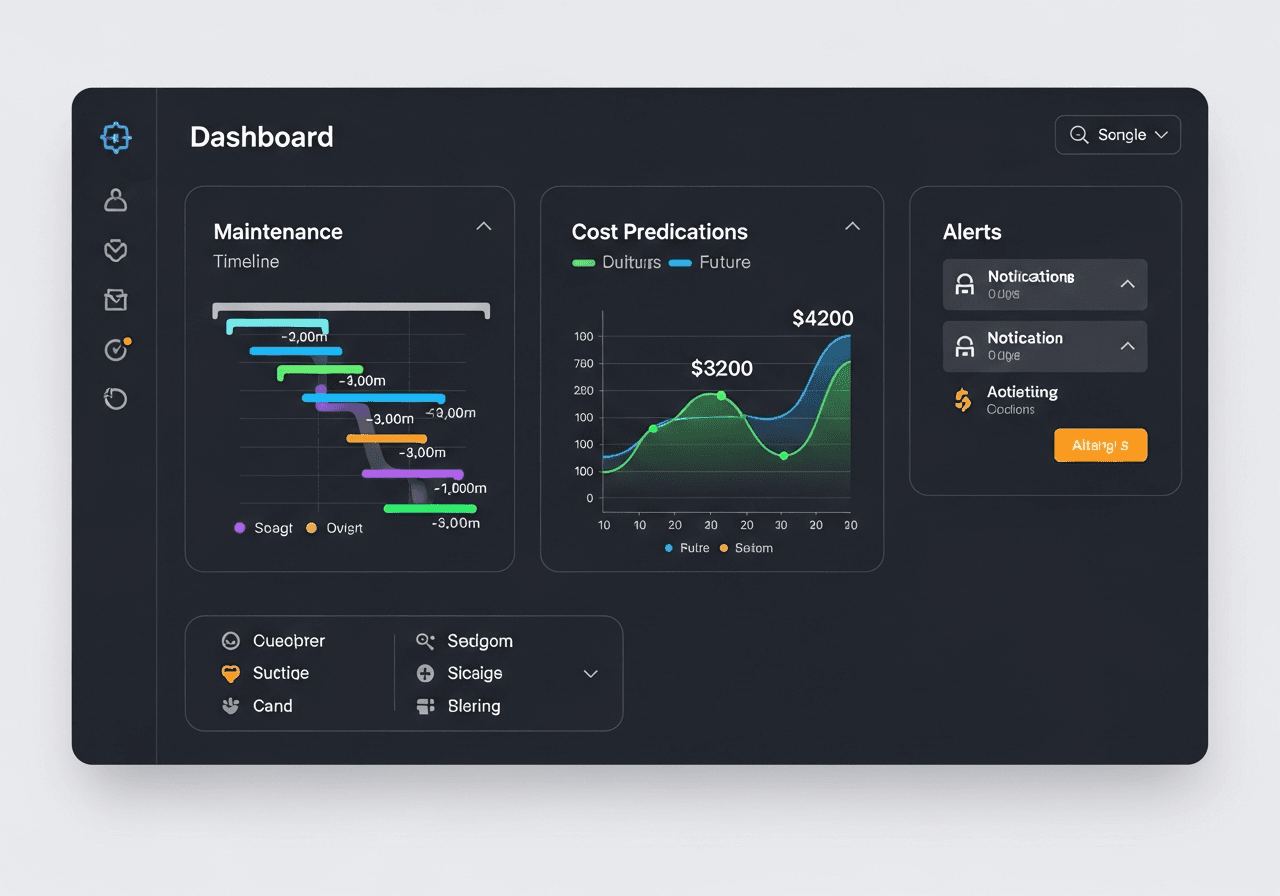Click the dollar icon next to Aotietiing
The height and width of the screenshot is (896, 1280).
coord(962,399)
